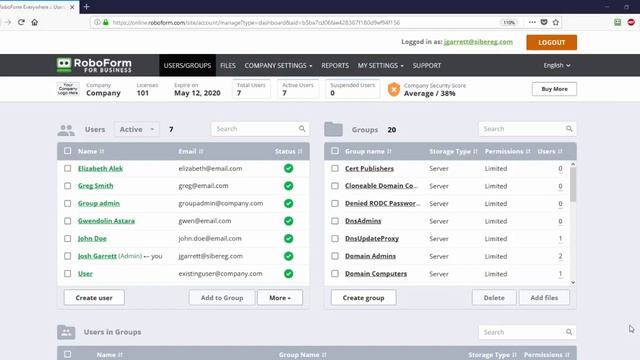Close the RoboForm Everywhere browser tab

tap(72, 7)
